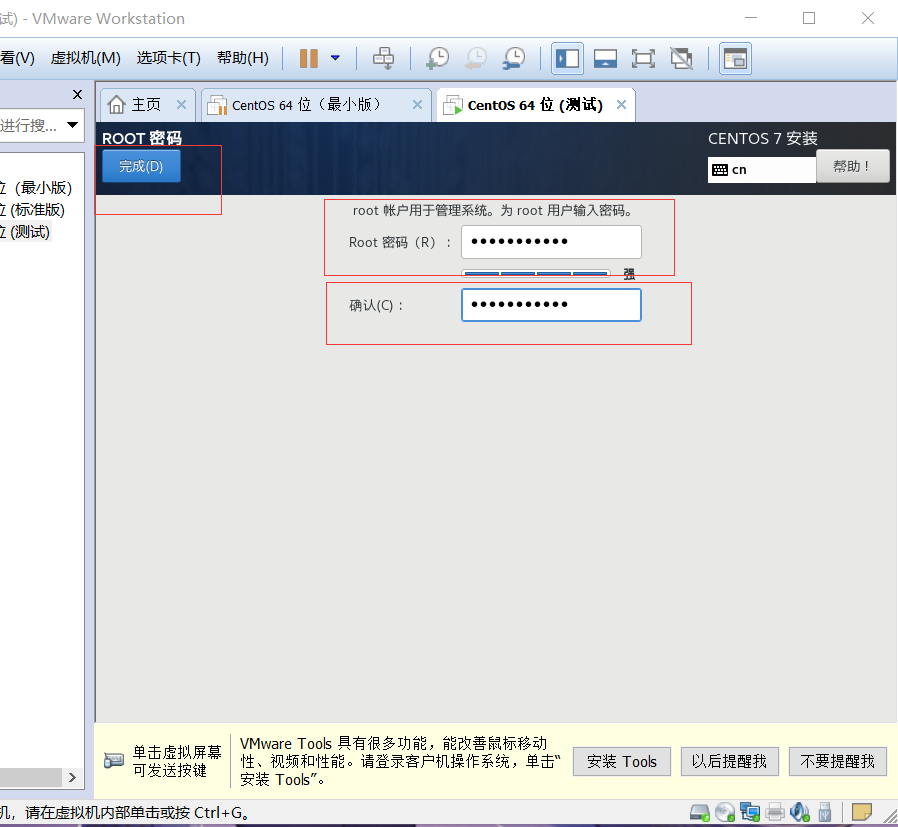Click the network adapter status icon

(750, 812)
